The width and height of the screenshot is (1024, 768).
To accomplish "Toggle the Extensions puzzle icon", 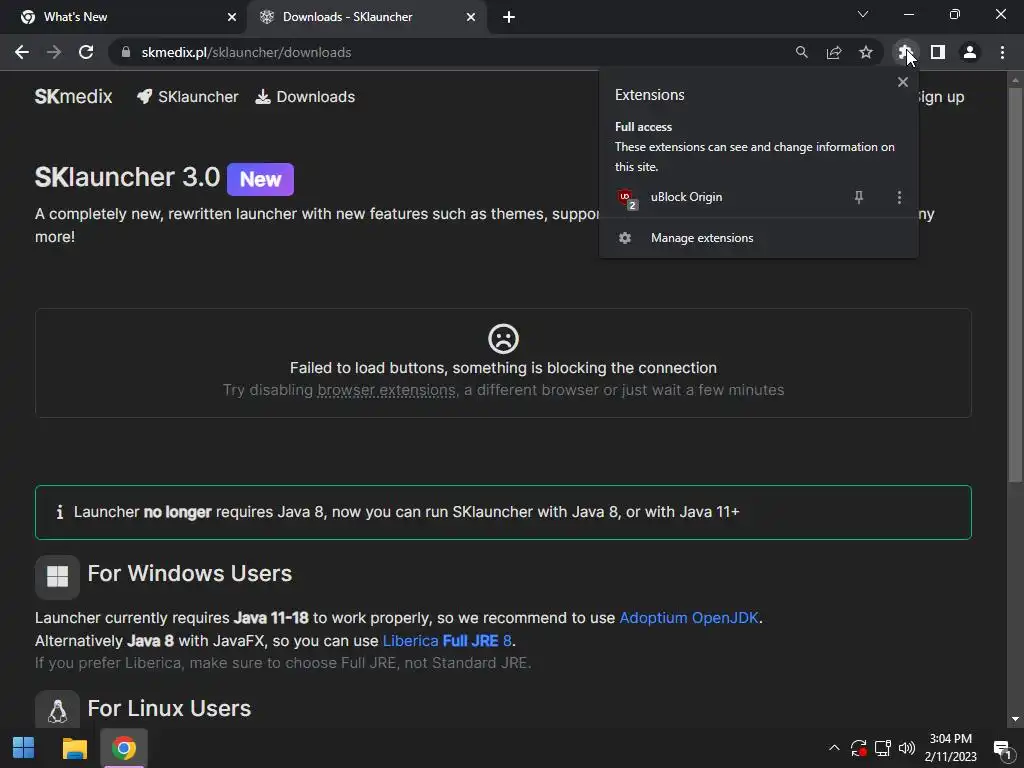I will tap(904, 52).
